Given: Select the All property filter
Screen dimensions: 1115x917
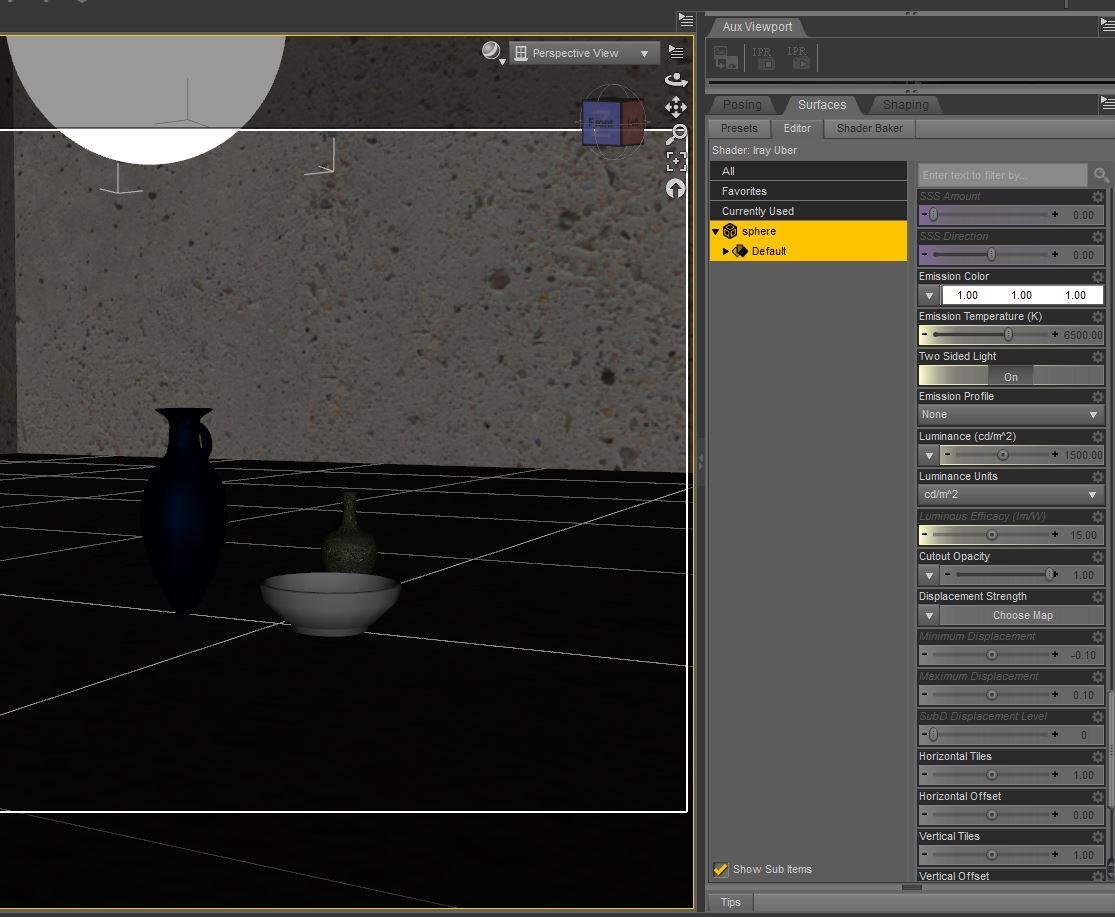Looking at the screenshot, I should 808,171.
